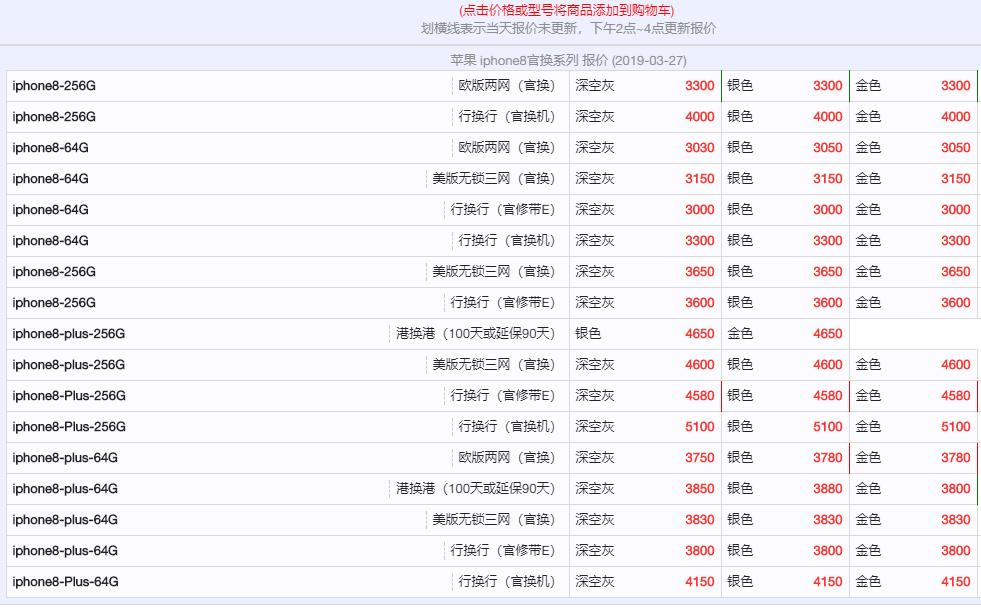Click silver 4650 price in 港换港 row

(x=699, y=334)
